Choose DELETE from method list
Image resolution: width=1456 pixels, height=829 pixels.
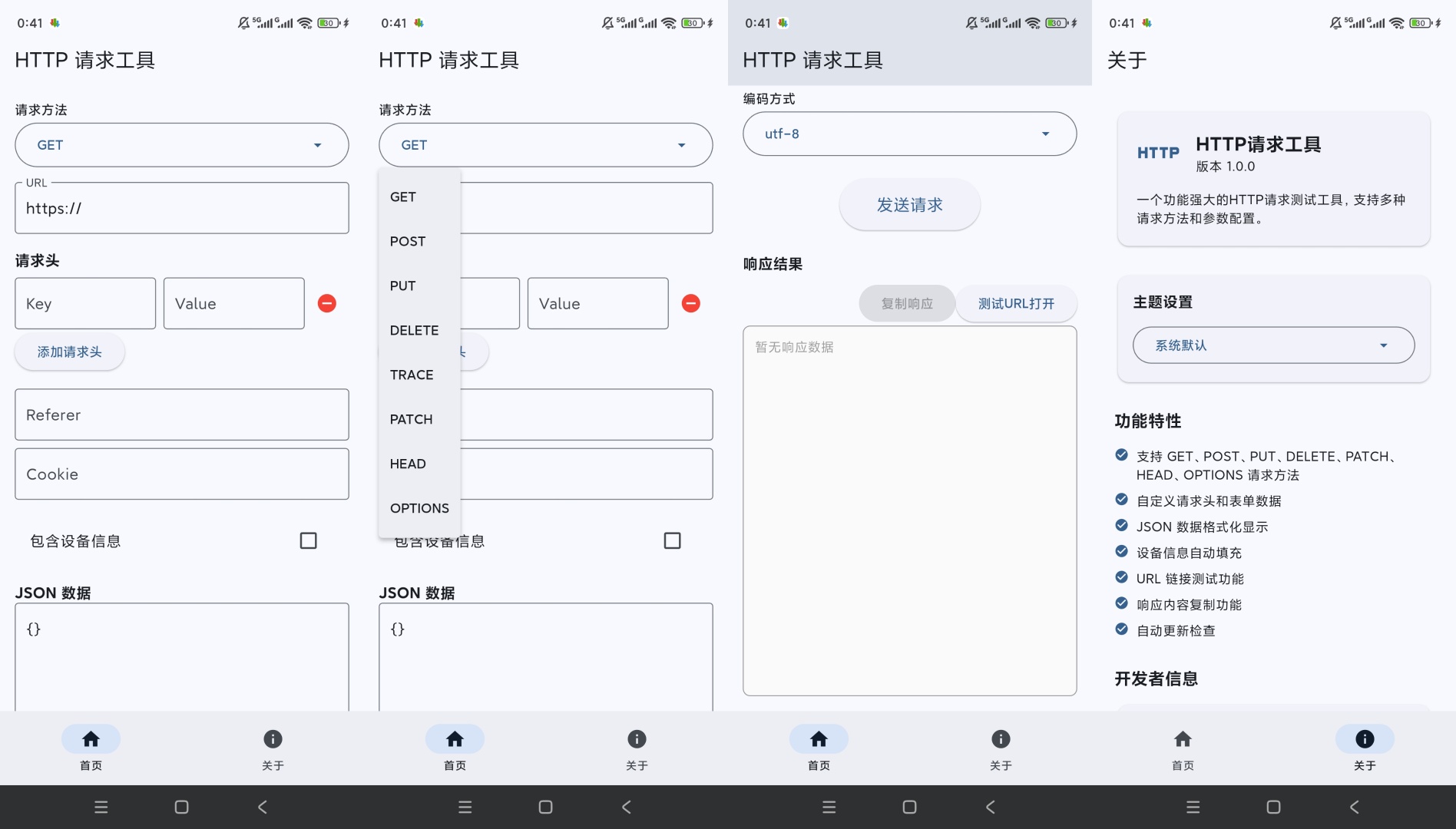click(419, 330)
